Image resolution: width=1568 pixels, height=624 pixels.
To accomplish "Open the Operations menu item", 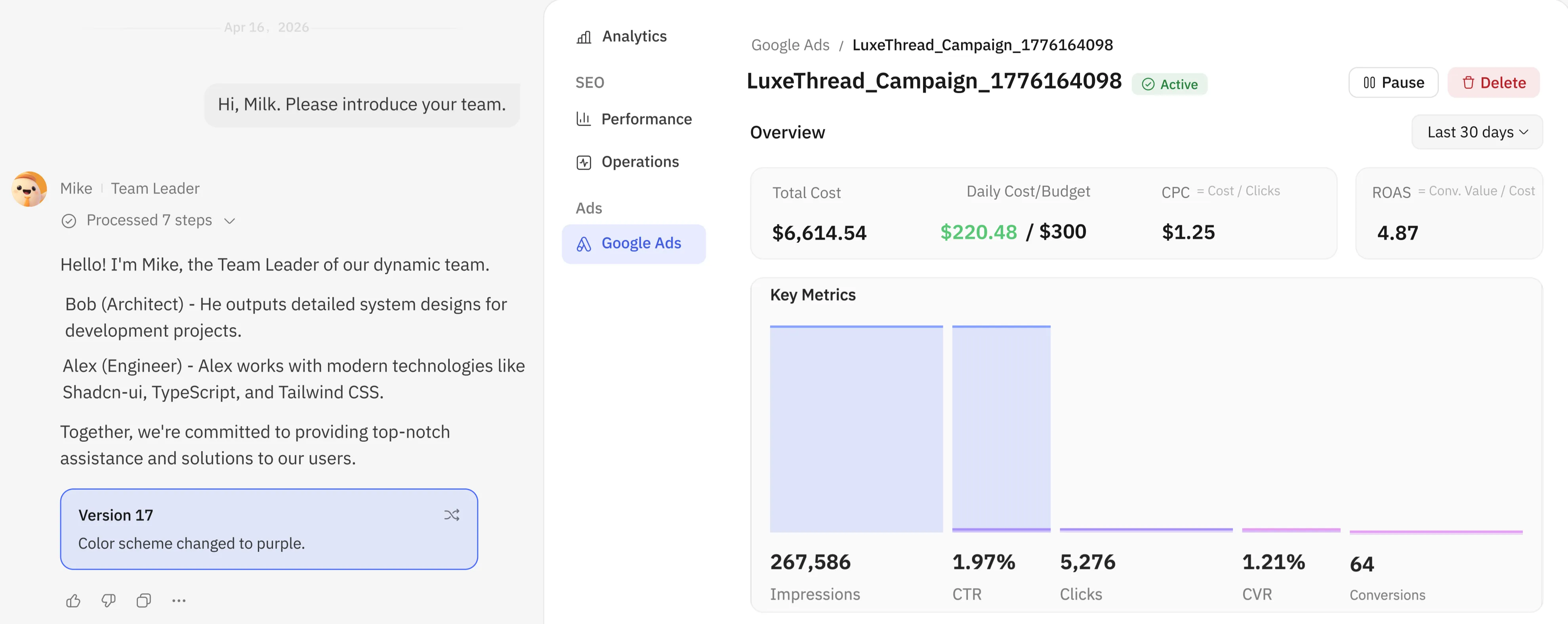I will tap(639, 162).
